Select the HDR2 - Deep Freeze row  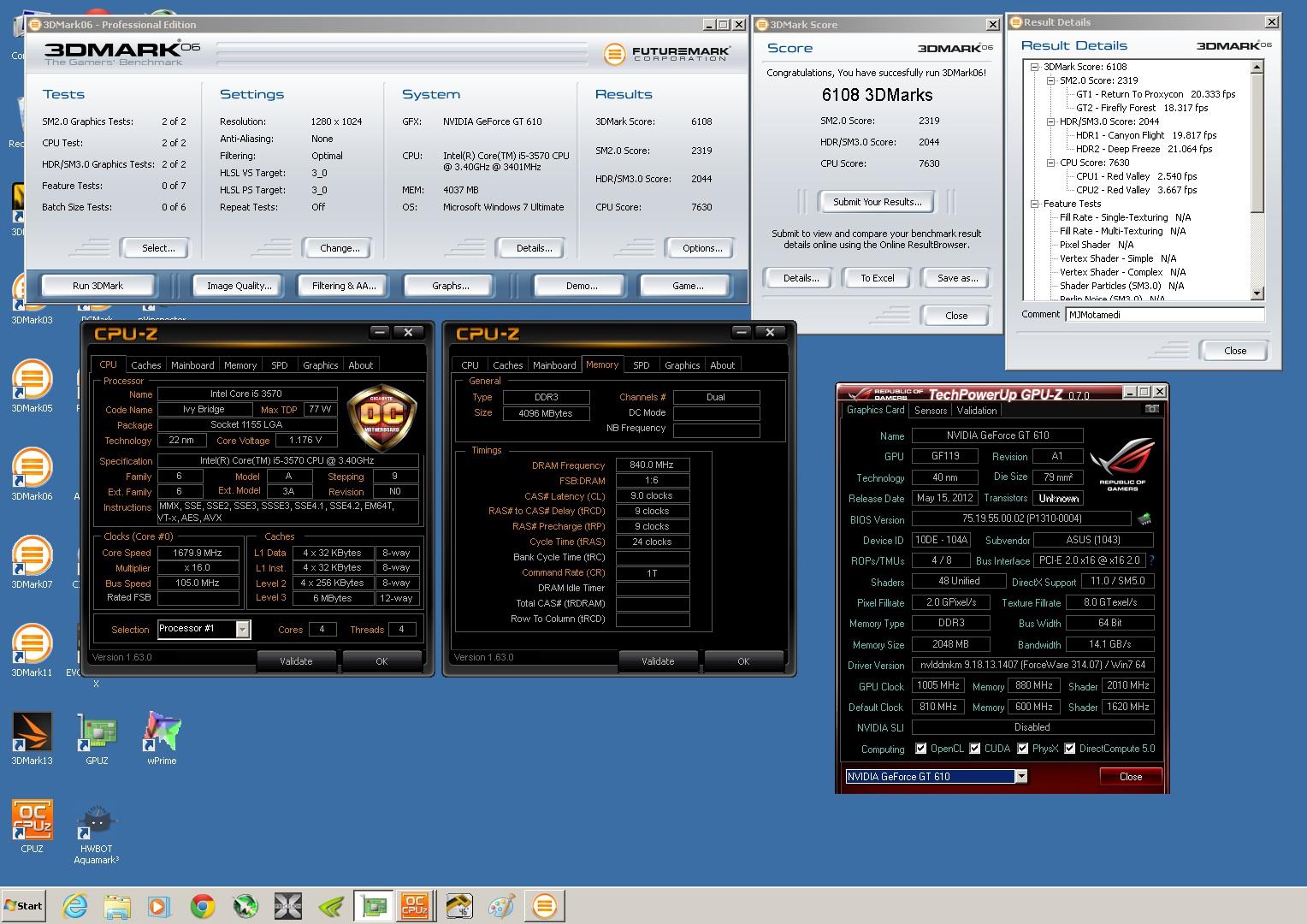pyautogui.click(x=1144, y=149)
